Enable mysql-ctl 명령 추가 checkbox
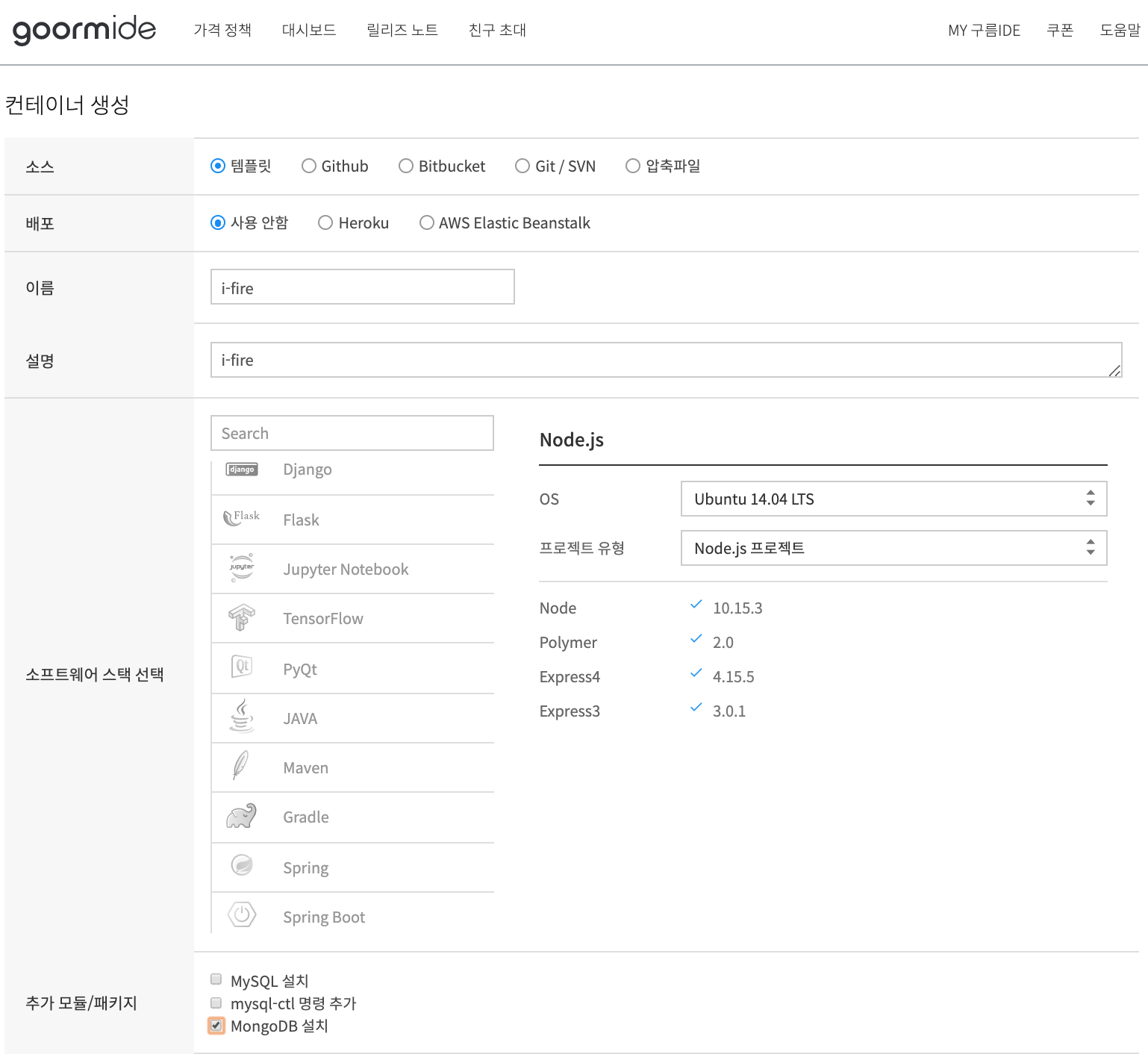The image size is (1148, 1060). [216, 1003]
